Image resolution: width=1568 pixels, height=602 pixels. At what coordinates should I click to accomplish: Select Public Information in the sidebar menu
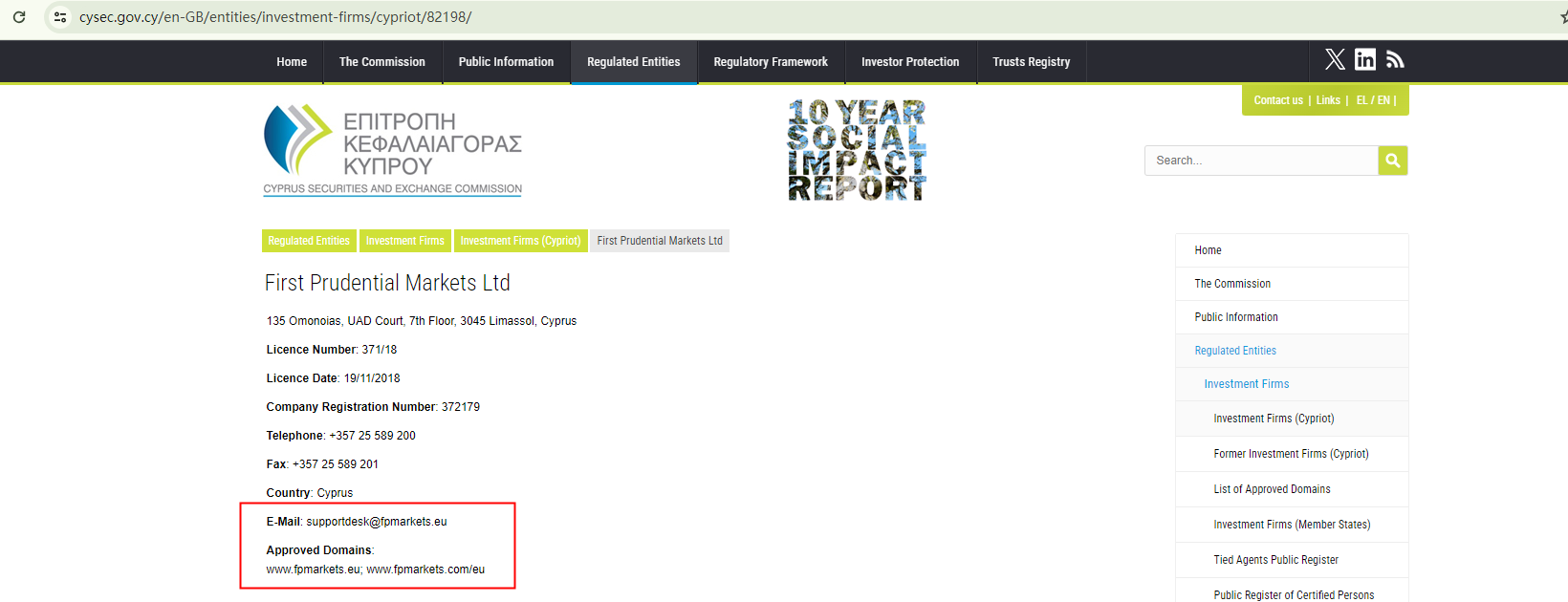(1292, 317)
